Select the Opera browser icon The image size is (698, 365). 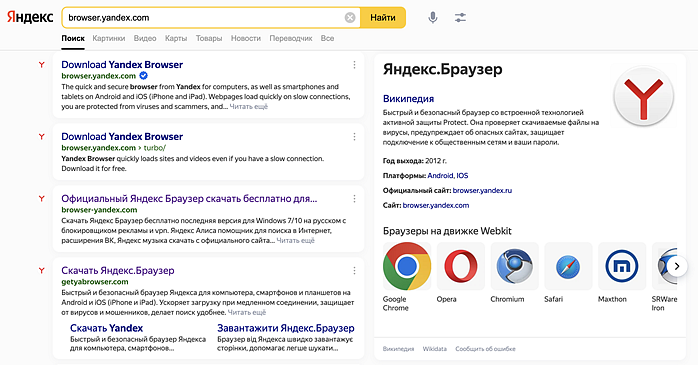461,266
